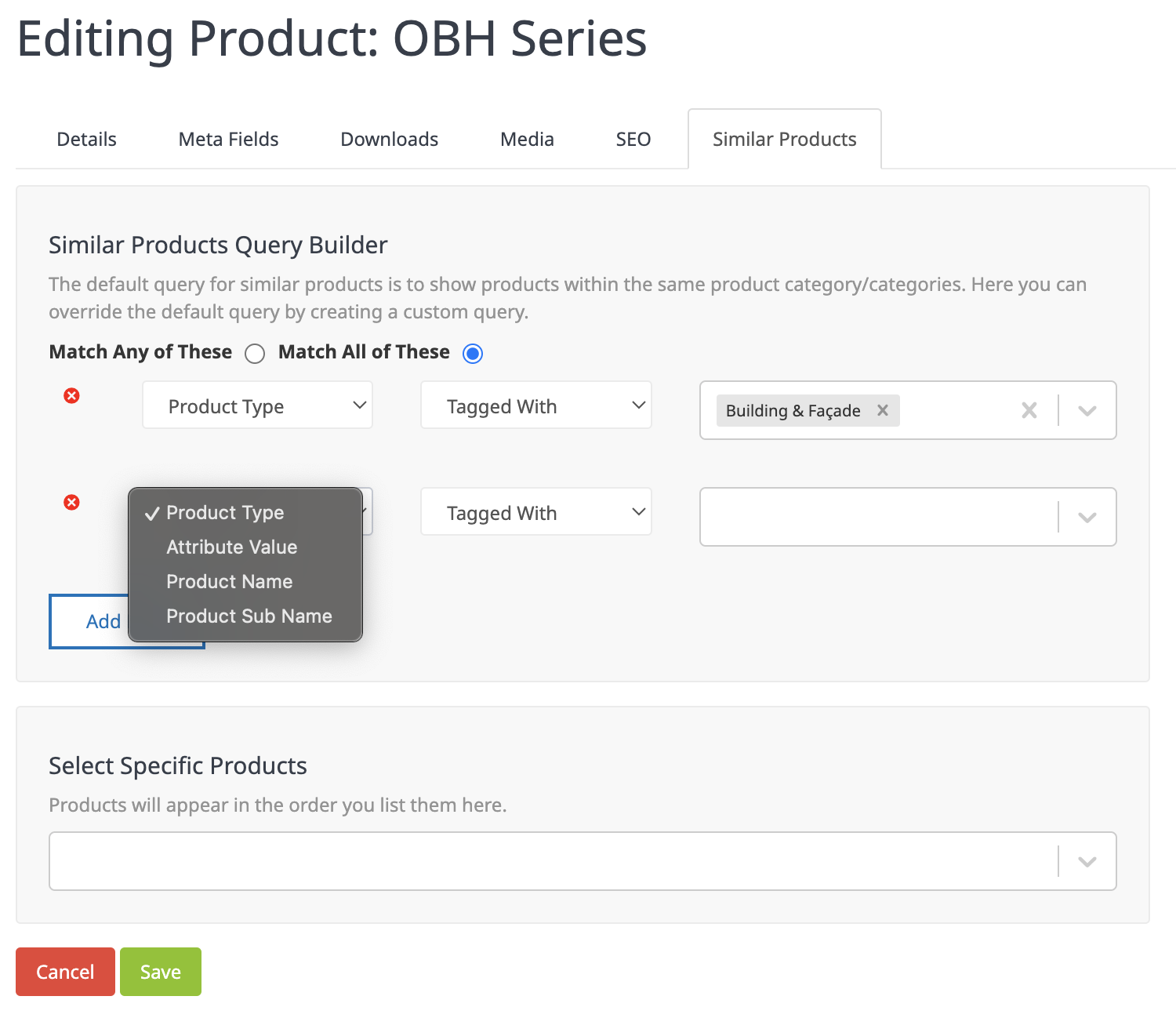This screenshot has height=1018, width=1176.
Task: Choose Product Sub Name option
Action: click(249, 616)
